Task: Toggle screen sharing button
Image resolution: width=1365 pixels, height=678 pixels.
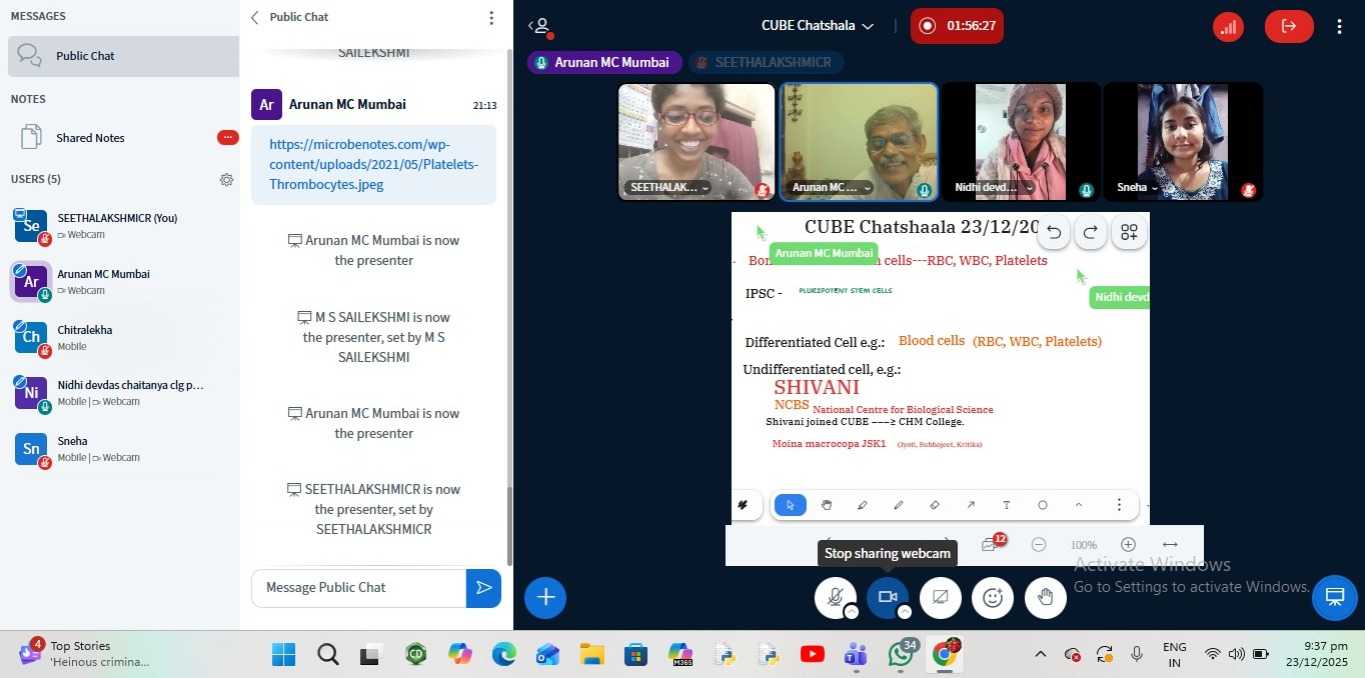Action: 940,597
